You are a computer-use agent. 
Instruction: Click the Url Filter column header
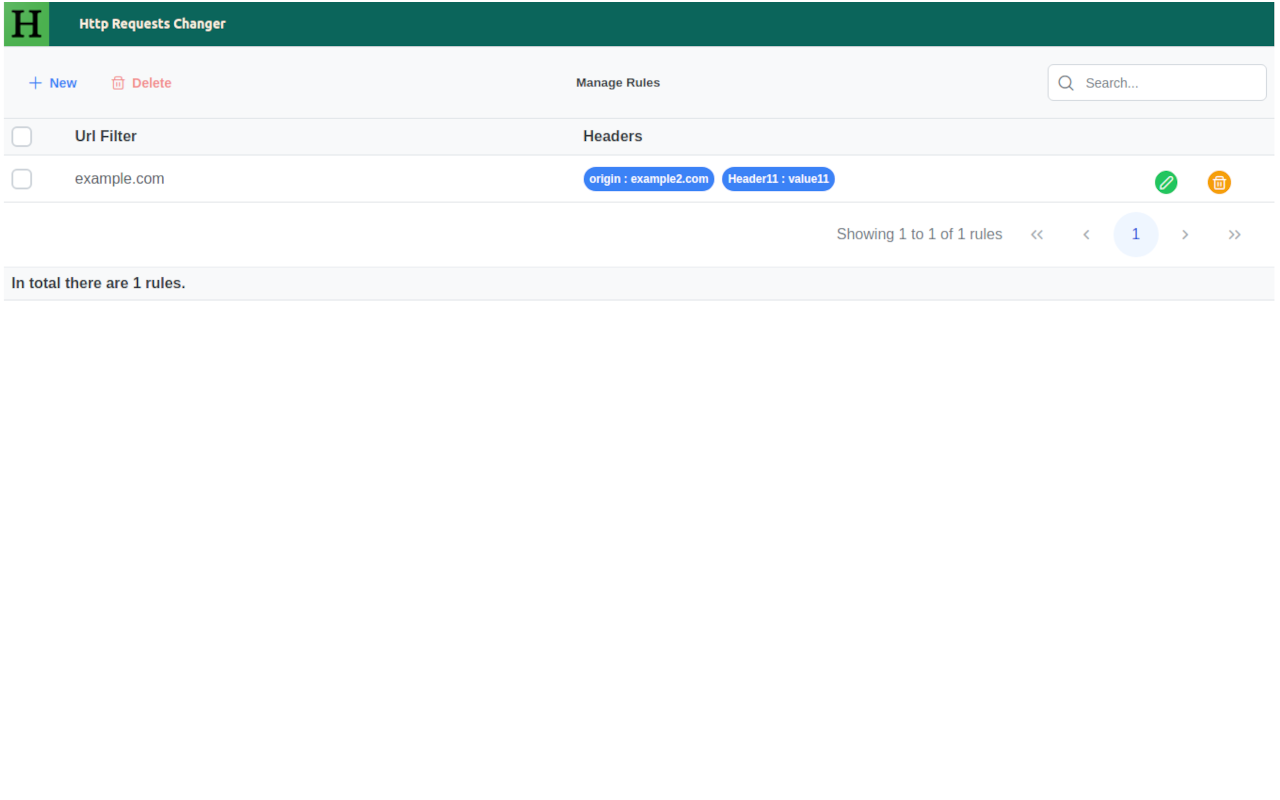pyautogui.click(x=106, y=136)
